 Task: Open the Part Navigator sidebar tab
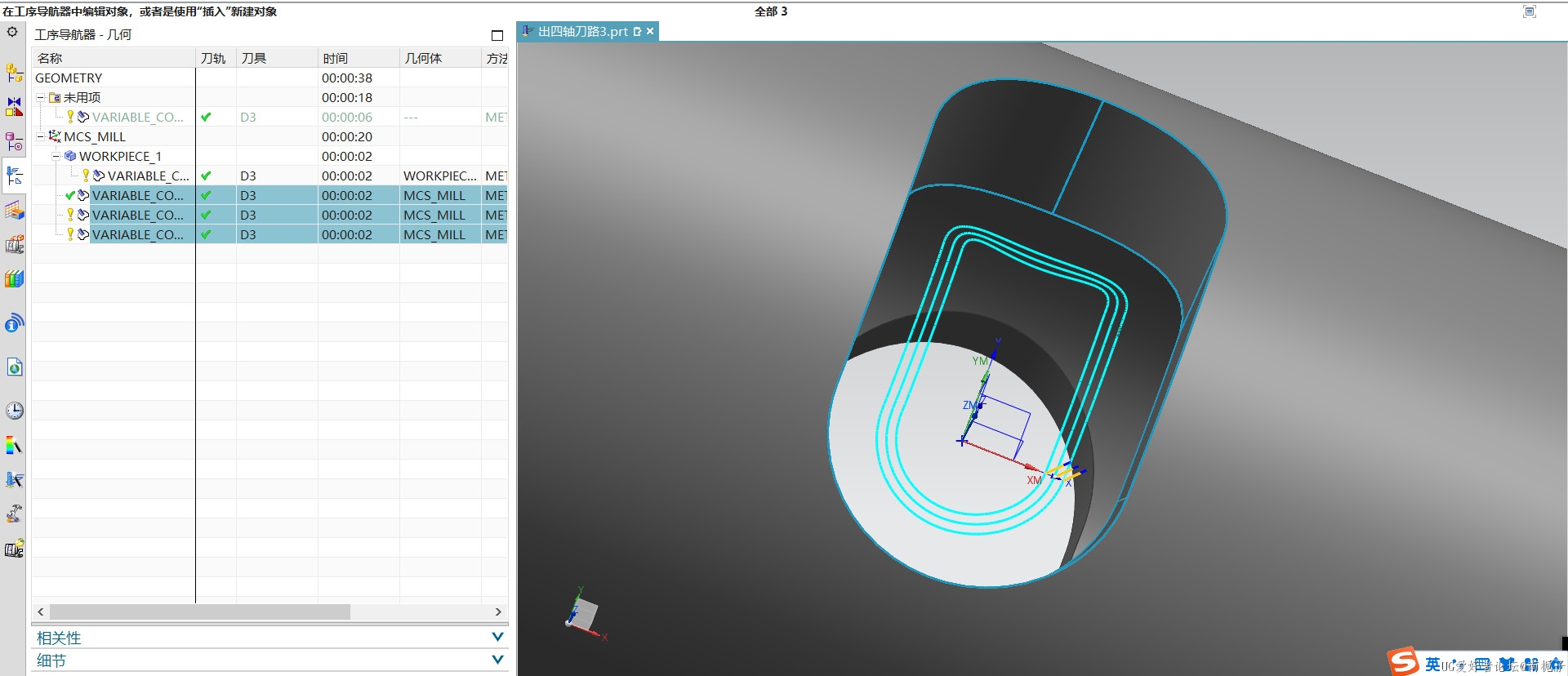[x=14, y=142]
